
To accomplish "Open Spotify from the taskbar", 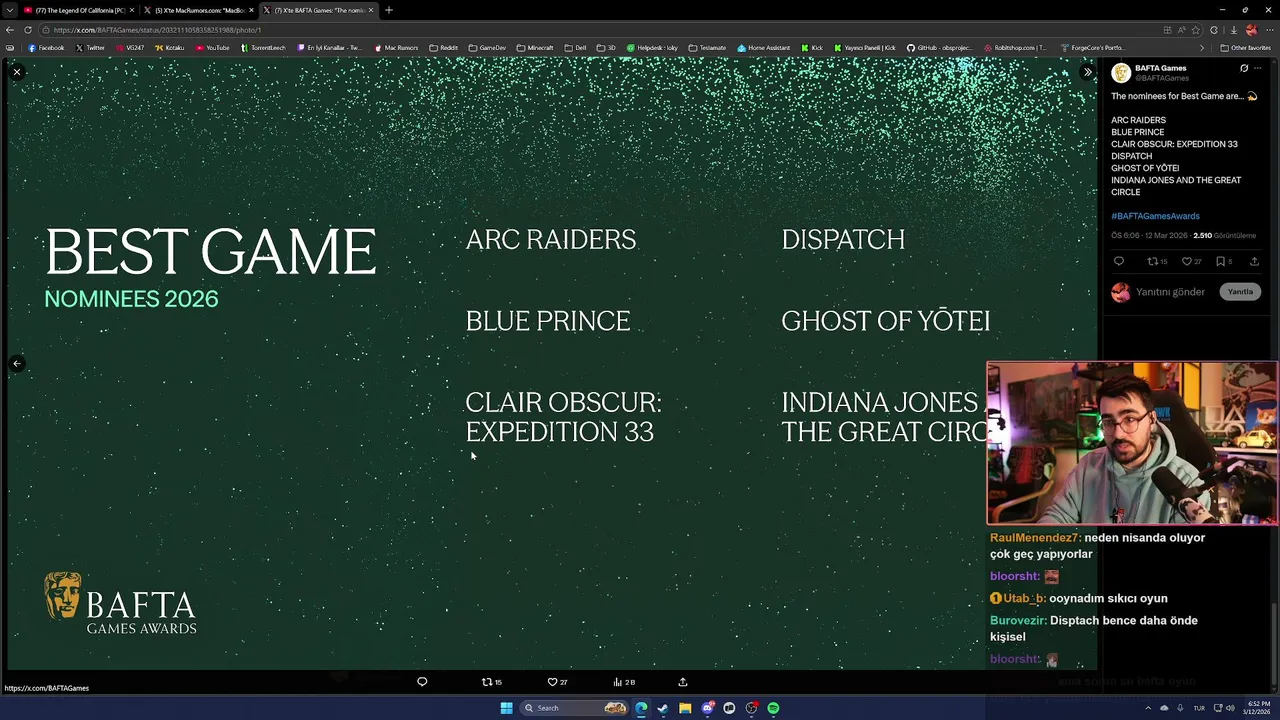I will [x=773, y=708].
